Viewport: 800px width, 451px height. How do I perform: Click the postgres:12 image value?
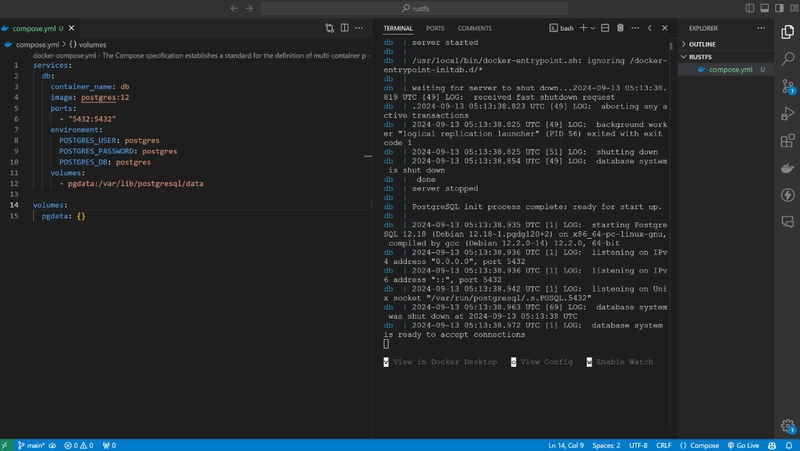point(105,97)
